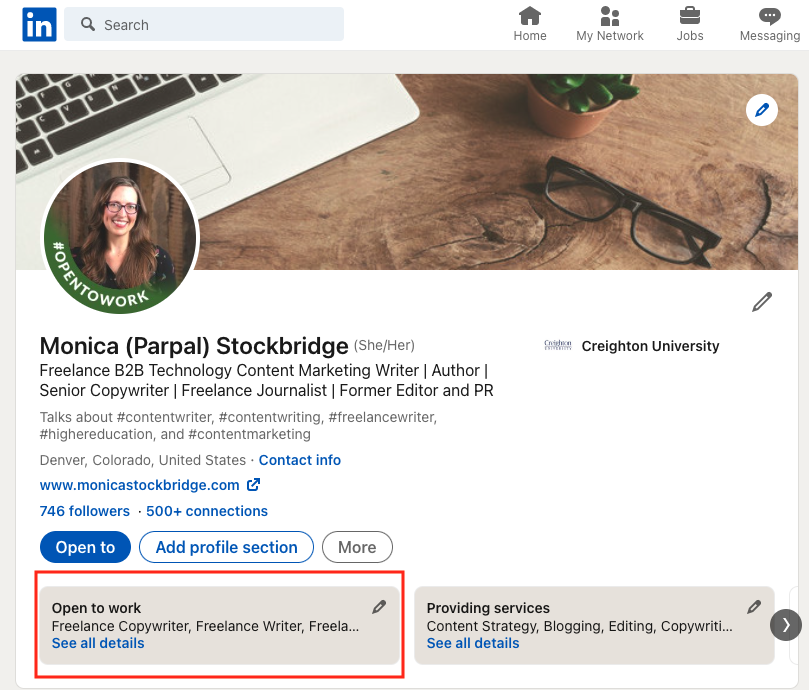809x690 pixels.
Task: Click the search magnifier icon
Action: pyautogui.click(x=88, y=24)
